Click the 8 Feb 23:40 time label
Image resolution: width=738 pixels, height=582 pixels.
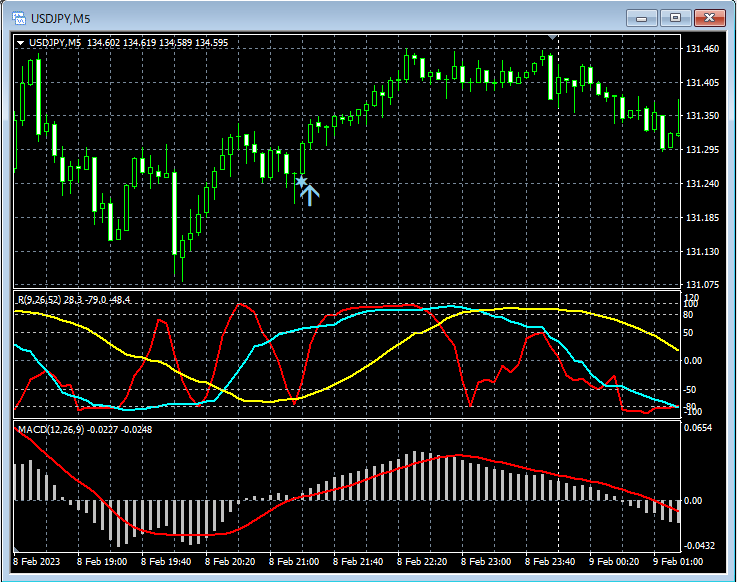point(550,562)
